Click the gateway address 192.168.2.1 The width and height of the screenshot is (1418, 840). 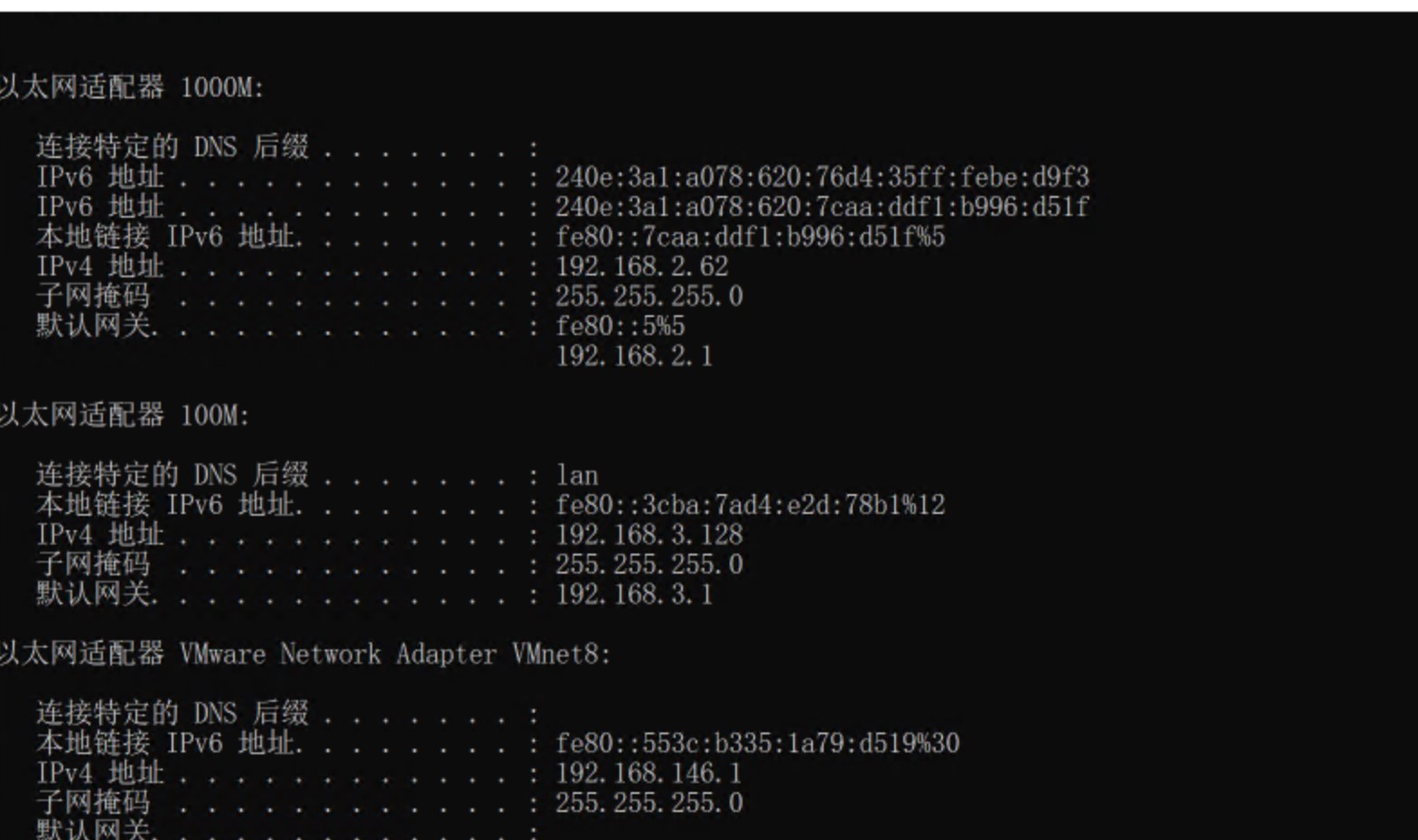[x=634, y=356]
